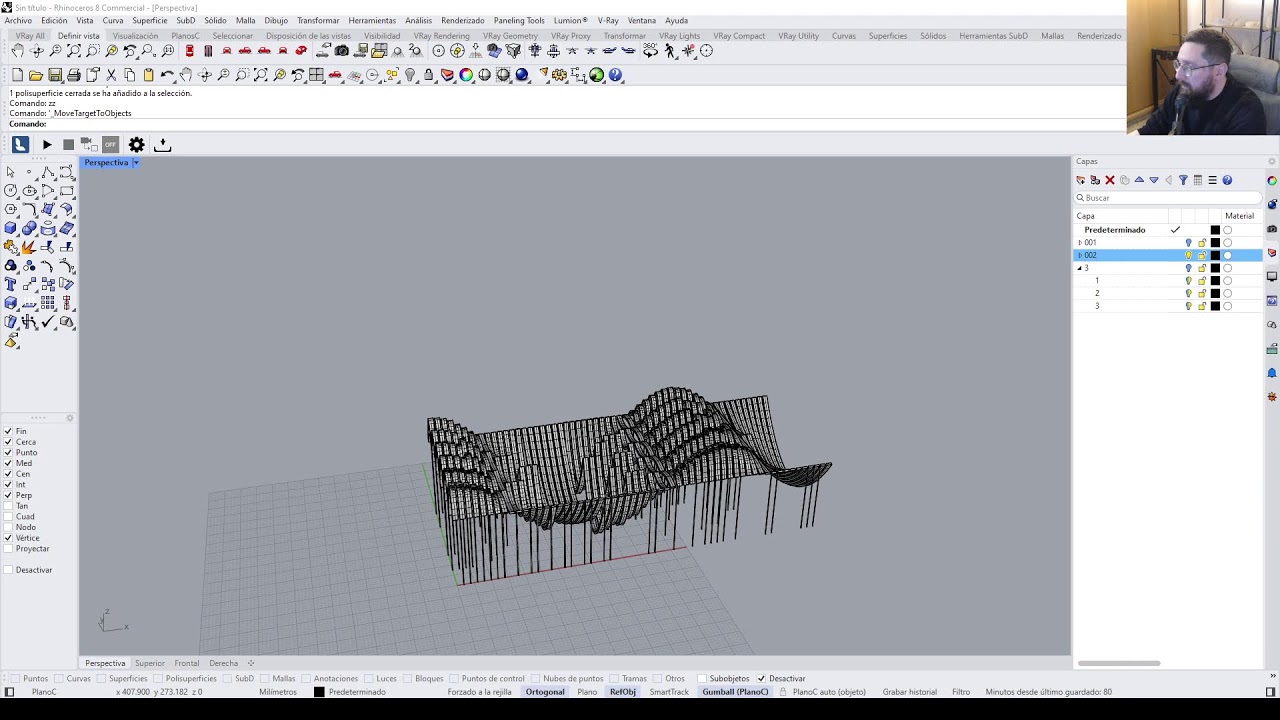The width and height of the screenshot is (1280, 720).
Task: Click the Lock padlock icon in toolbar
Action: click(429, 75)
